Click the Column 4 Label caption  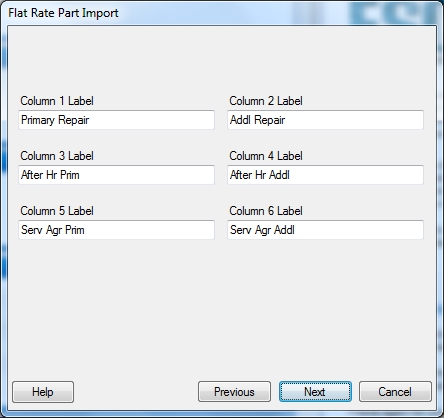tap(266, 156)
